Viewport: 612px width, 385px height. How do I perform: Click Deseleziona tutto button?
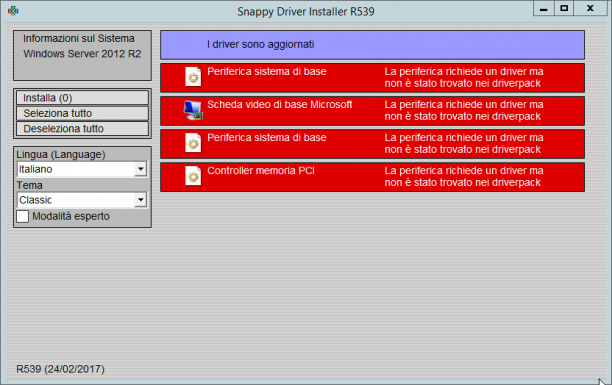[x=82, y=128]
